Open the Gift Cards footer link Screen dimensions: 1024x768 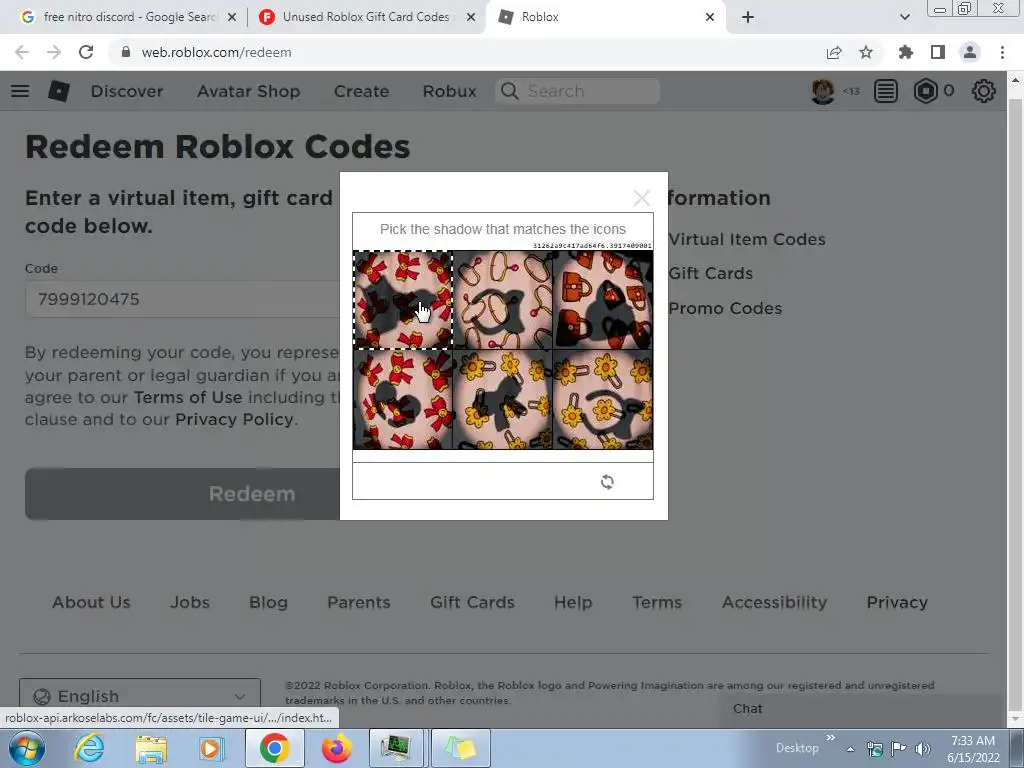472,602
